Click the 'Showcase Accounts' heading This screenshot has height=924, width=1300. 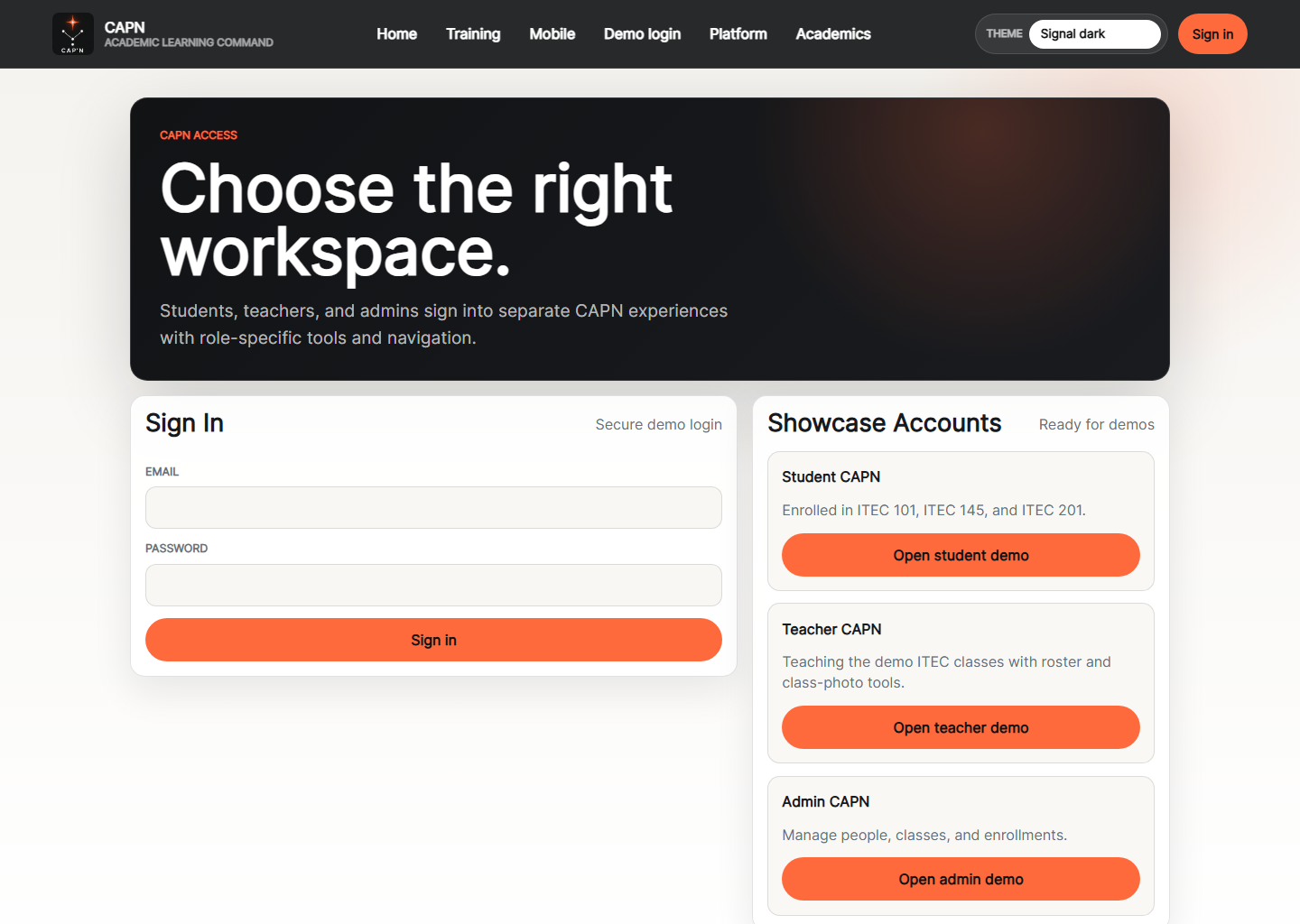(x=885, y=423)
